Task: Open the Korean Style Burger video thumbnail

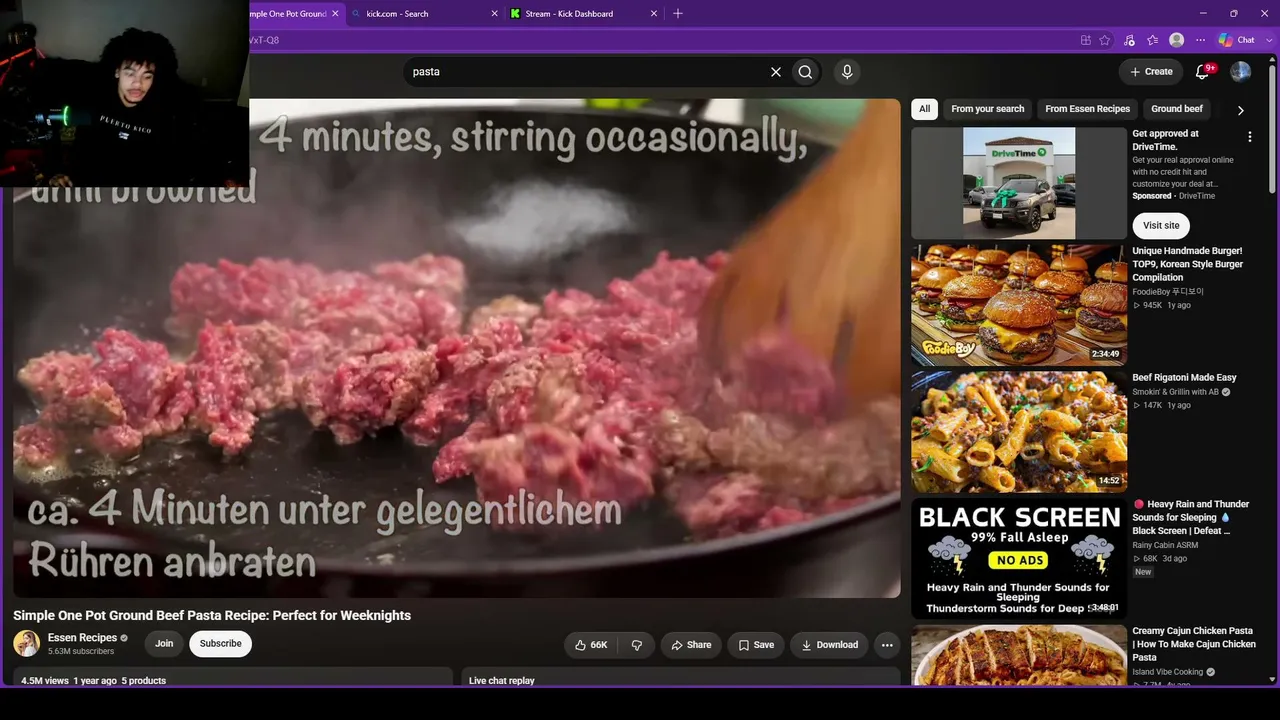Action: point(1019,305)
